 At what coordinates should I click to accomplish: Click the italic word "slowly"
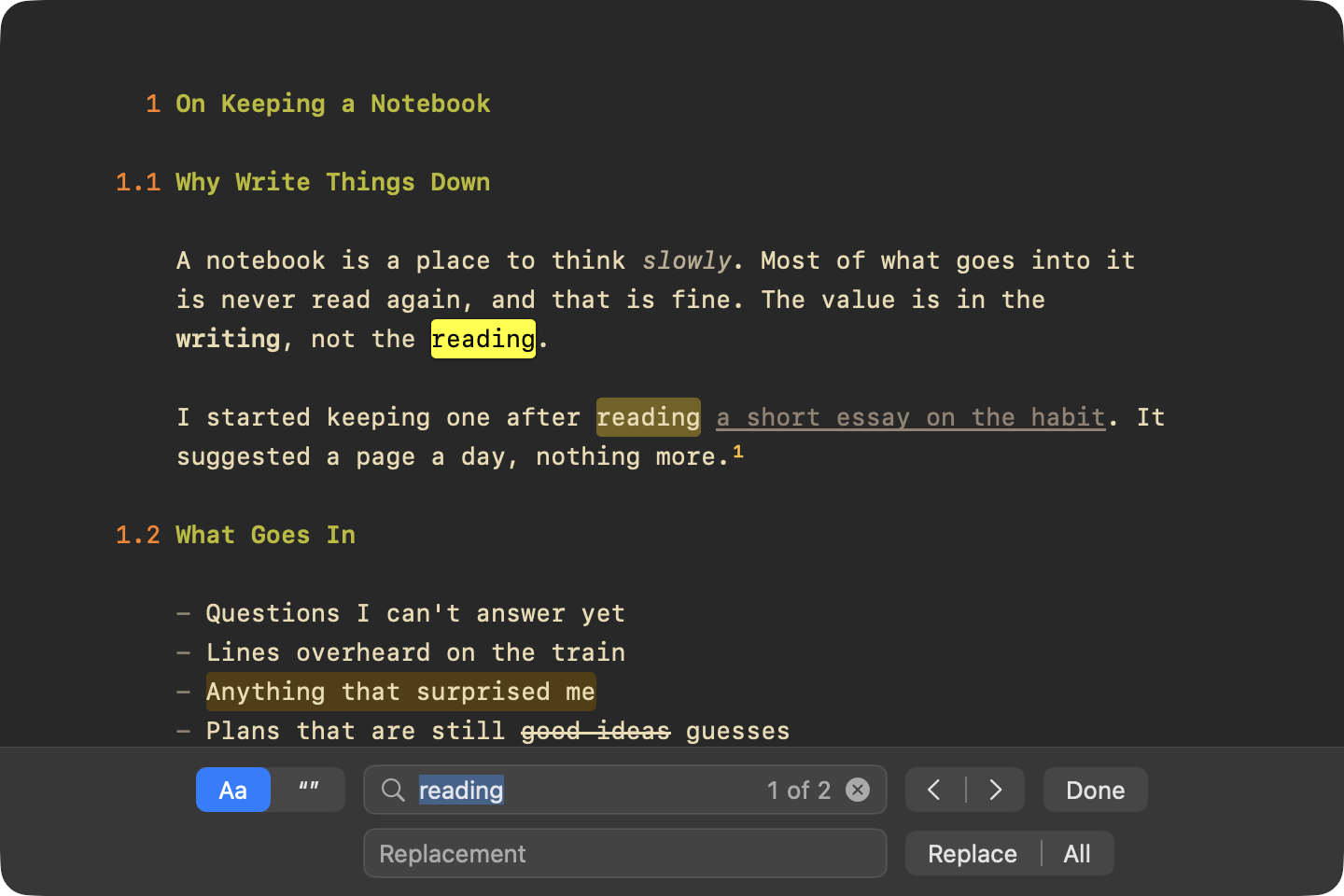(x=687, y=260)
